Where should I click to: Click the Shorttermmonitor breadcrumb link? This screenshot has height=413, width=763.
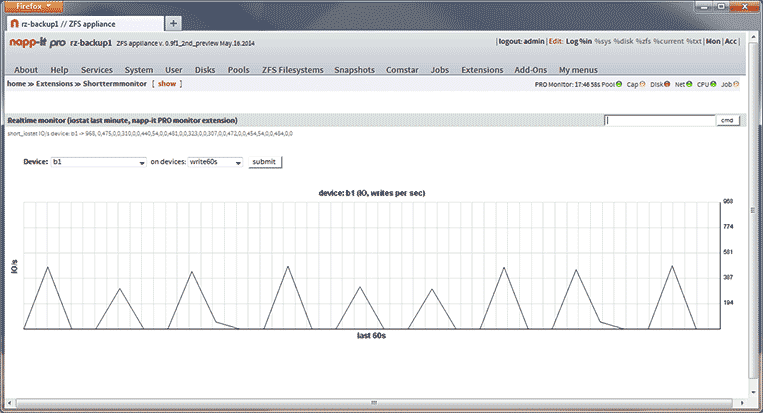click(x=114, y=84)
